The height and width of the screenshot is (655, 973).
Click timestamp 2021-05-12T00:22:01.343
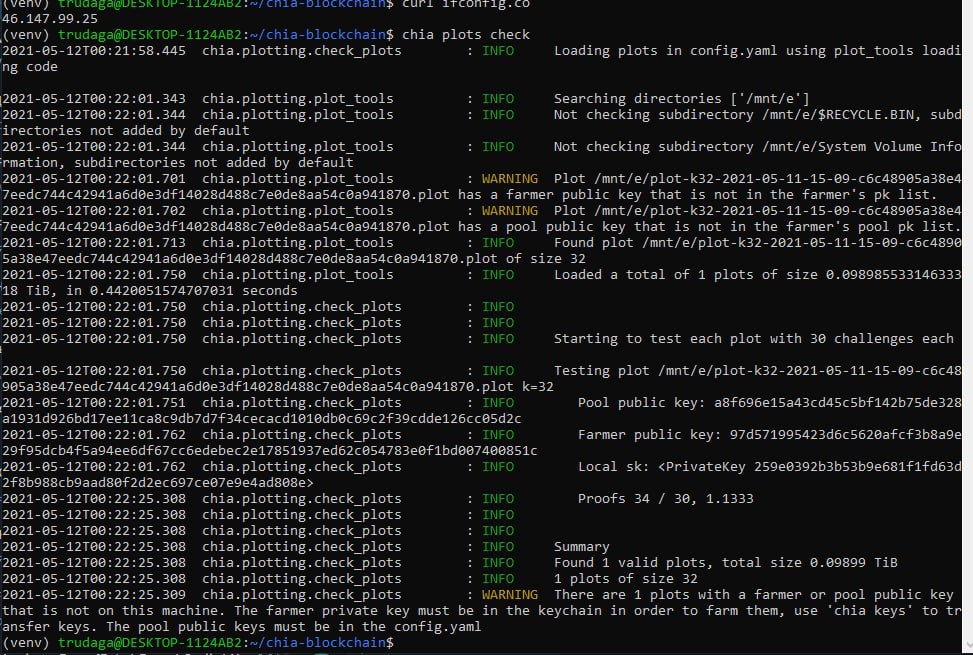[x=94, y=99]
